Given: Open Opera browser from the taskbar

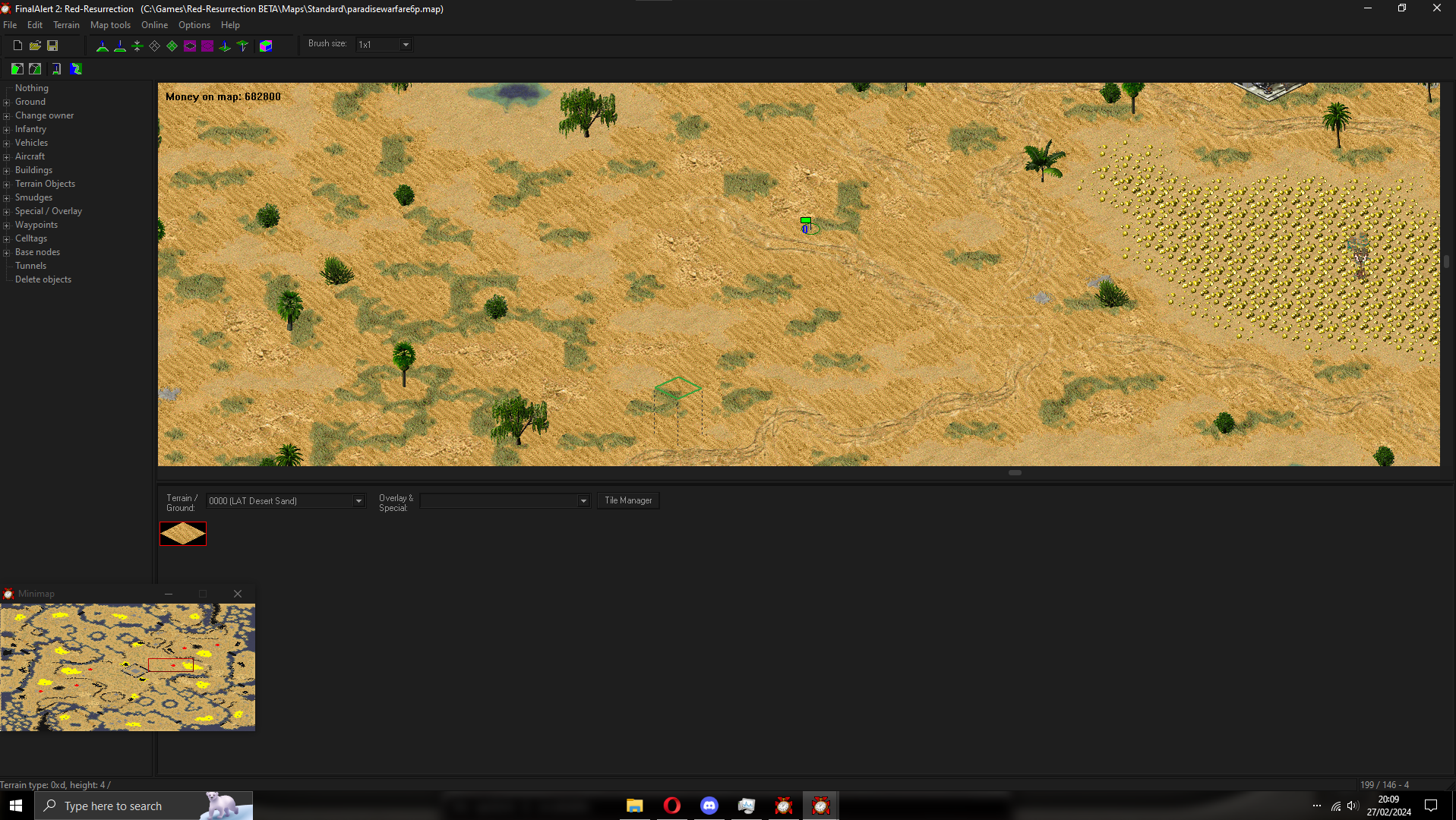Looking at the screenshot, I should point(671,806).
